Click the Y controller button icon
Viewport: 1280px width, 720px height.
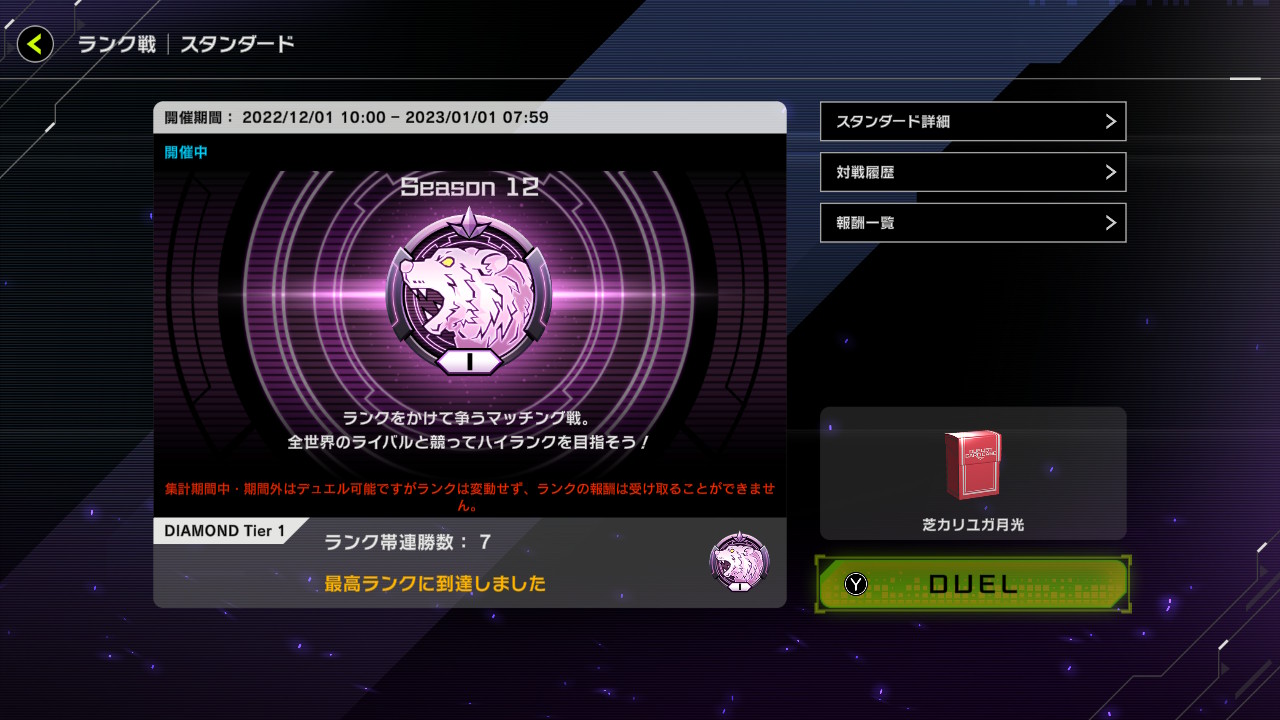click(855, 584)
